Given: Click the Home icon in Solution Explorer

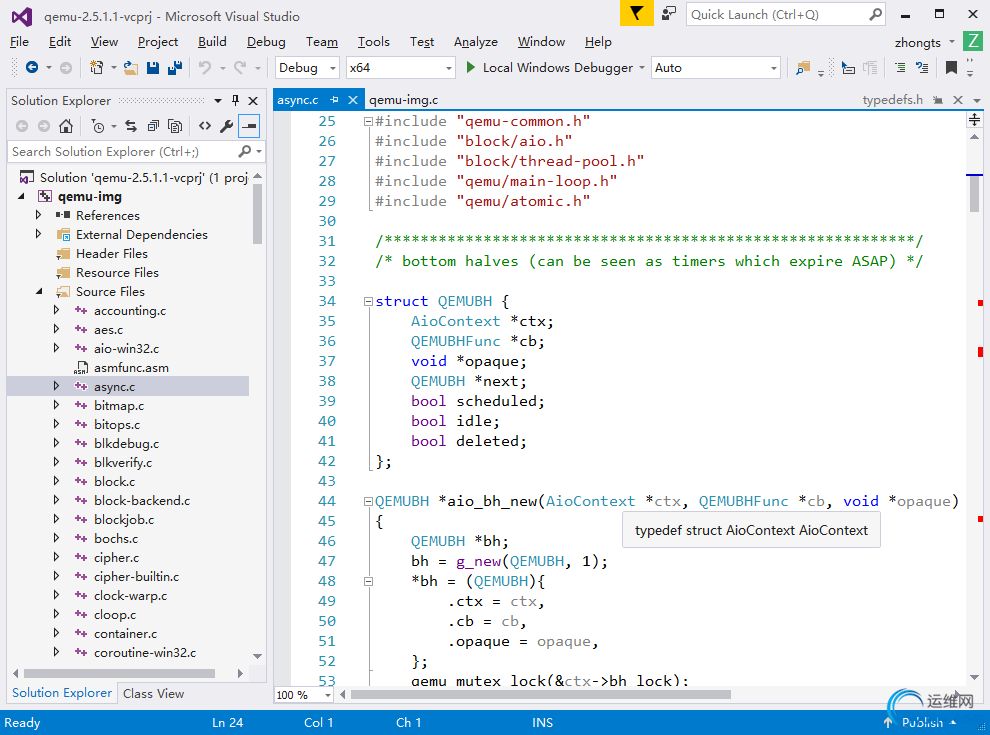Looking at the screenshot, I should pos(66,126).
